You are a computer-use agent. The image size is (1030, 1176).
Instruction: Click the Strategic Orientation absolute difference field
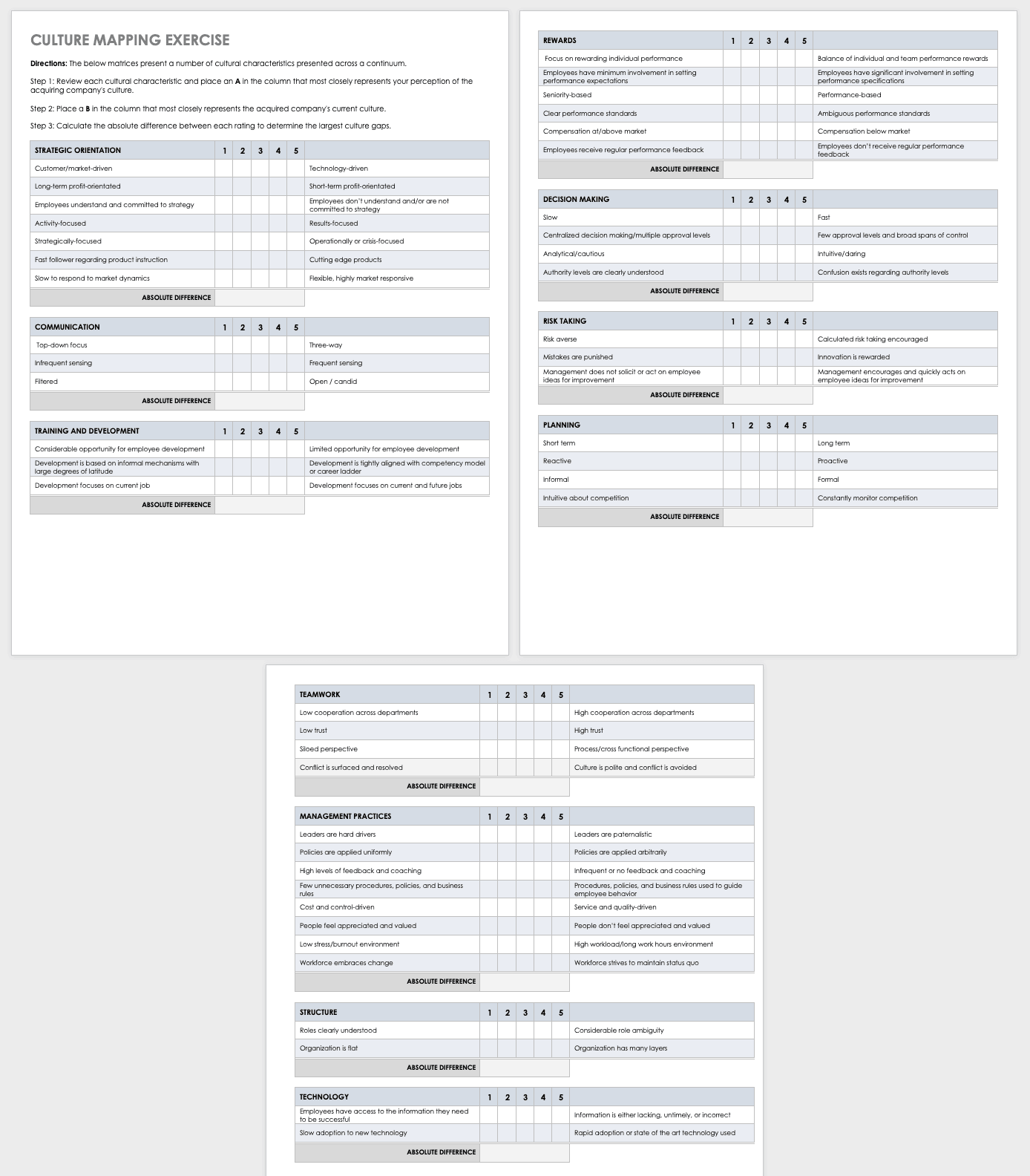pos(260,298)
